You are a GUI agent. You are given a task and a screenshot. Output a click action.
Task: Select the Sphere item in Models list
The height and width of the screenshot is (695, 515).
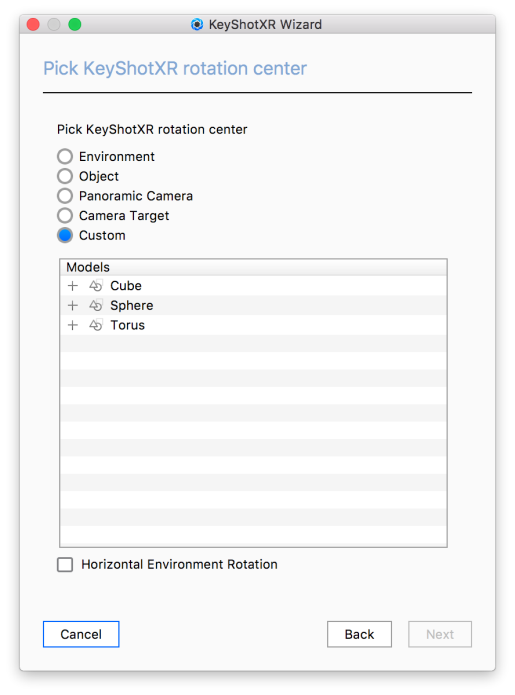132,305
